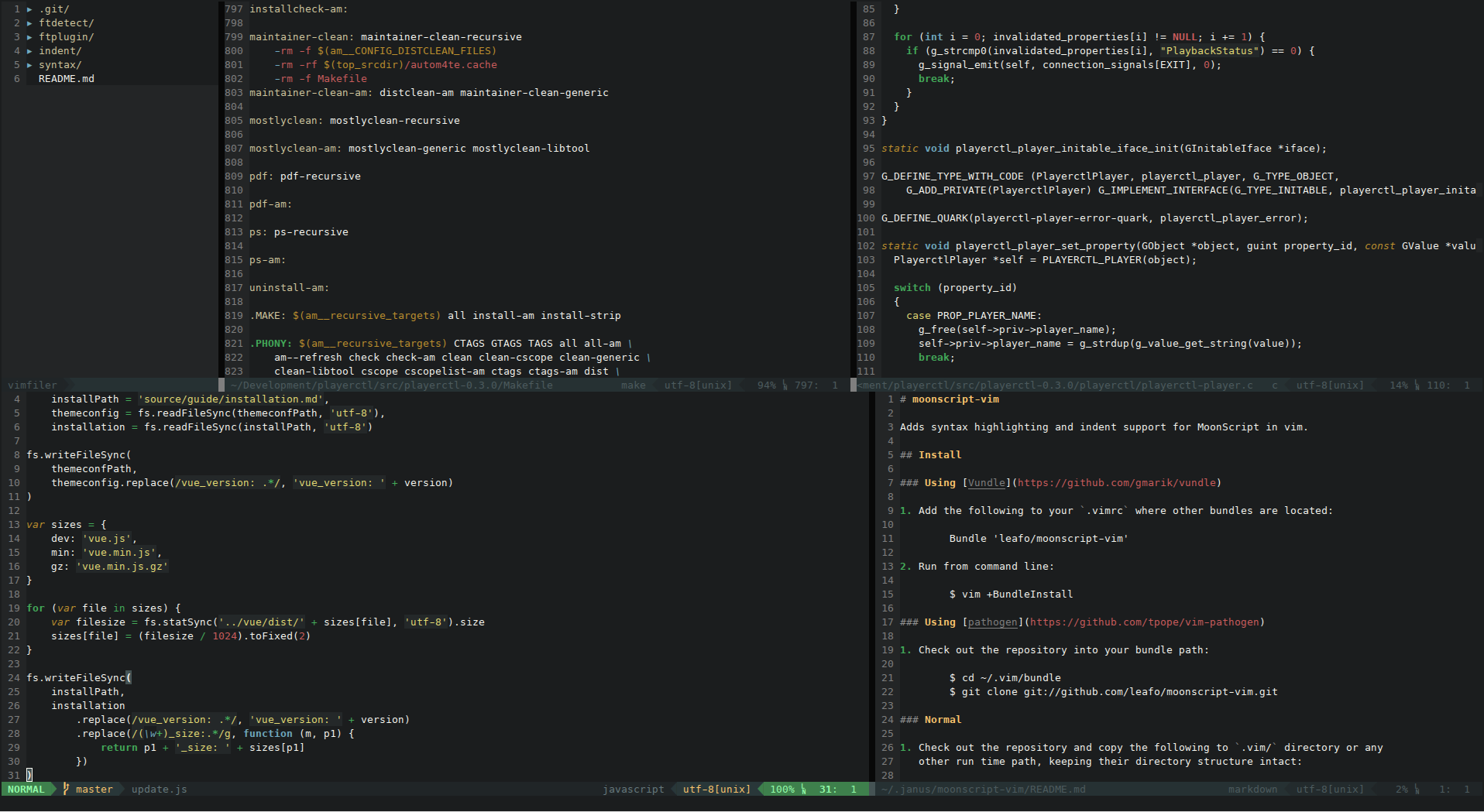Open the github.com/tpope/vim-pathogen URL
The image size is (1484, 812).
(x=1145, y=622)
